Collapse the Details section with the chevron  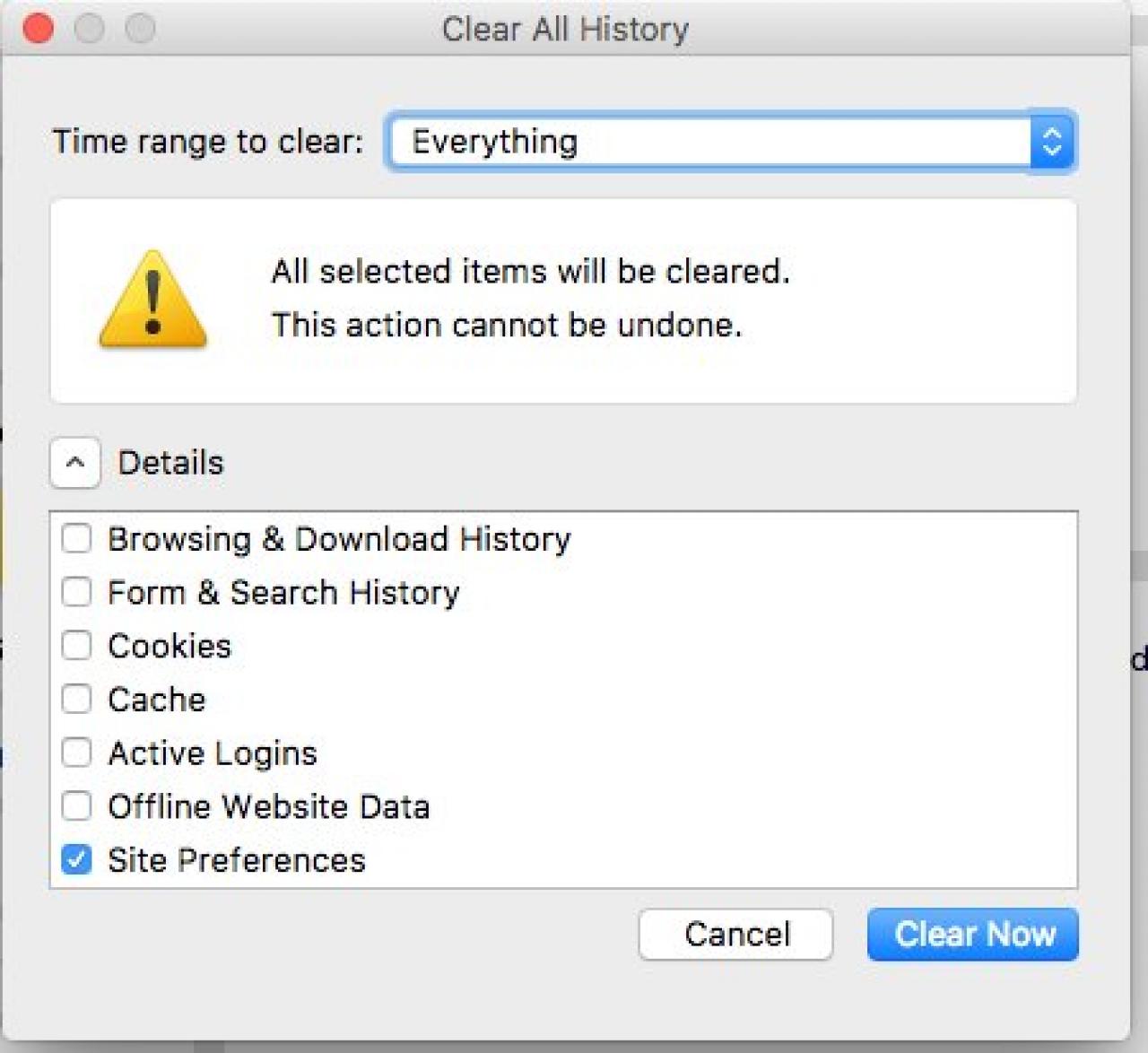tap(75, 463)
